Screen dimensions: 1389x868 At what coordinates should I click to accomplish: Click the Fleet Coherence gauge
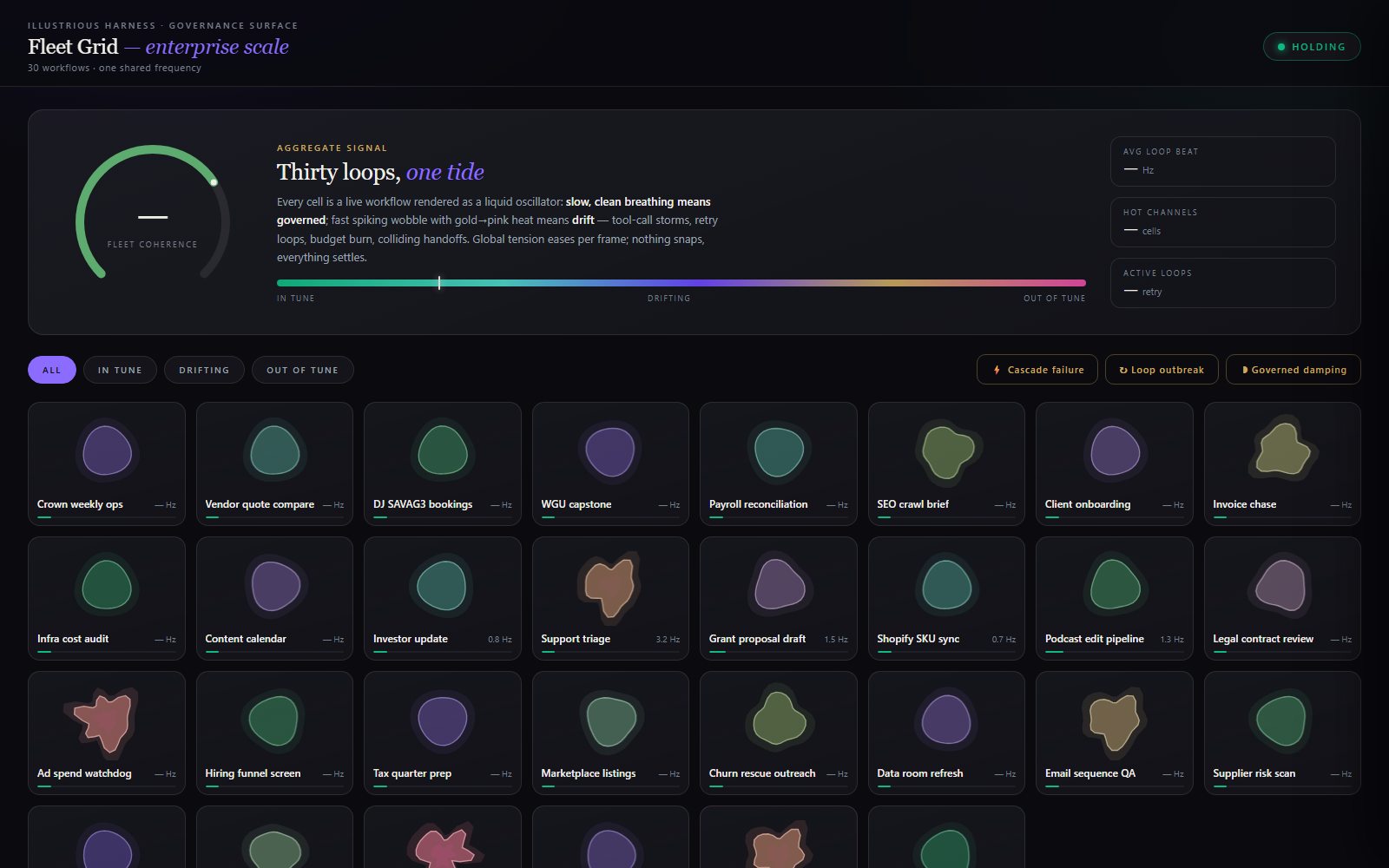[x=153, y=213]
